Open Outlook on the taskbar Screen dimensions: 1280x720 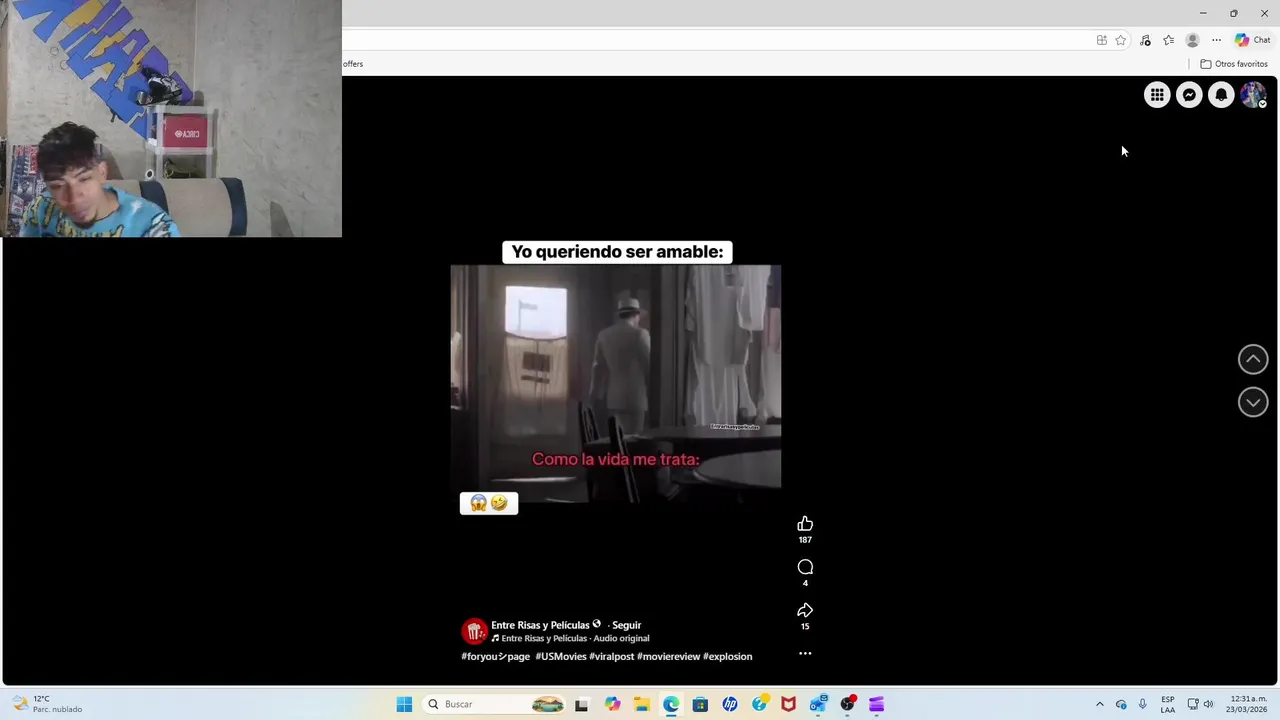click(x=818, y=704)
